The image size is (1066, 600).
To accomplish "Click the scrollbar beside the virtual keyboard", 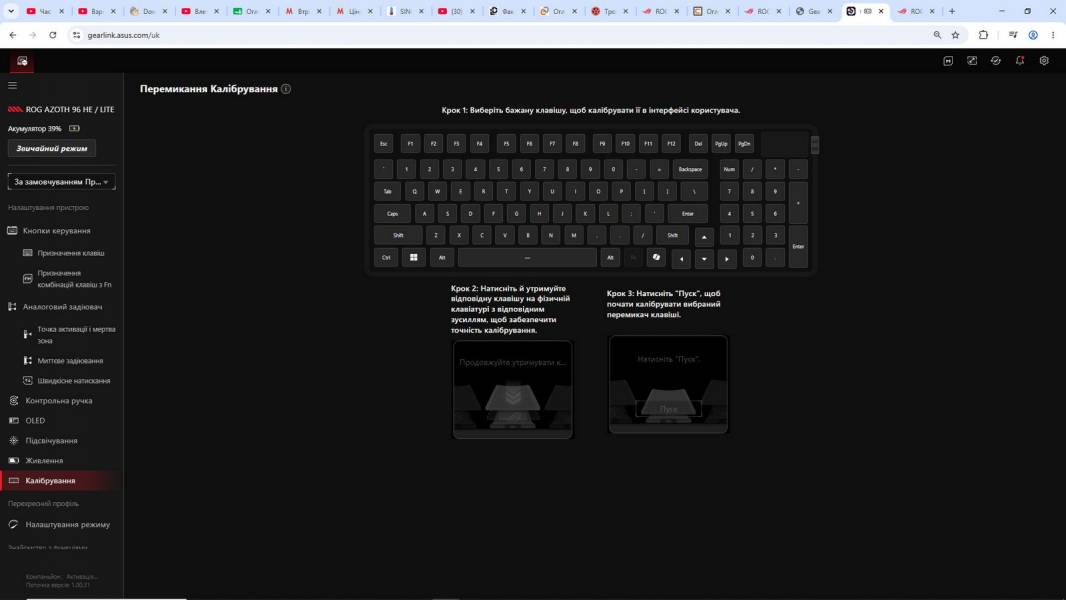I will [x=815, y=145].
